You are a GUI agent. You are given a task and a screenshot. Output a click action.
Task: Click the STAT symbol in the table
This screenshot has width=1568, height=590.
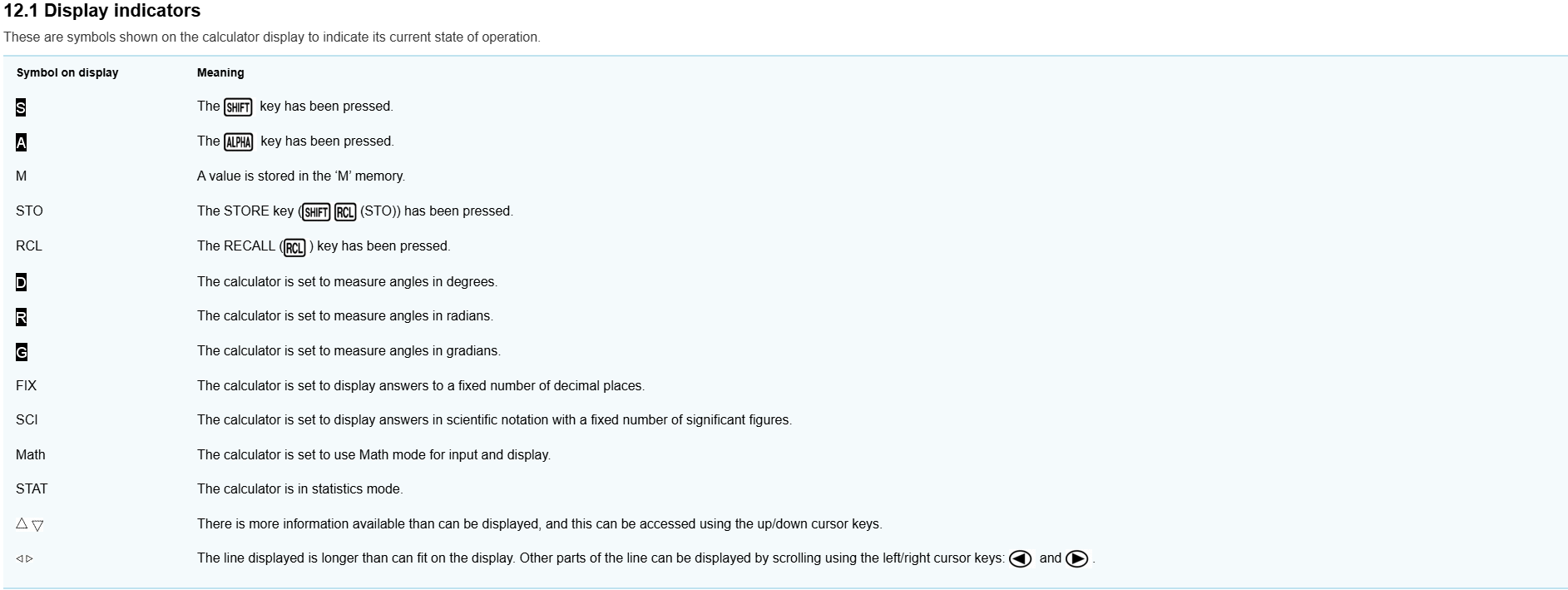click(32, 488)
